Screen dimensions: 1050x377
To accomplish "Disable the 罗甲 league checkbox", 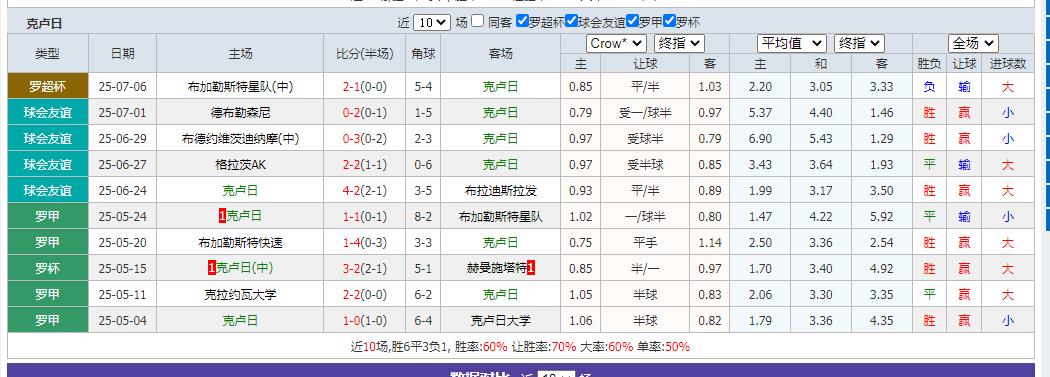I will [x=632, y=21].
